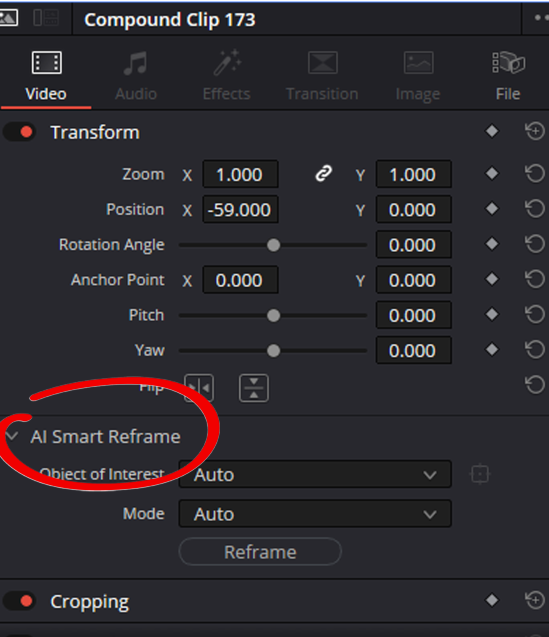Open the File tab
The image size is (549, 637).
point(508,76)
